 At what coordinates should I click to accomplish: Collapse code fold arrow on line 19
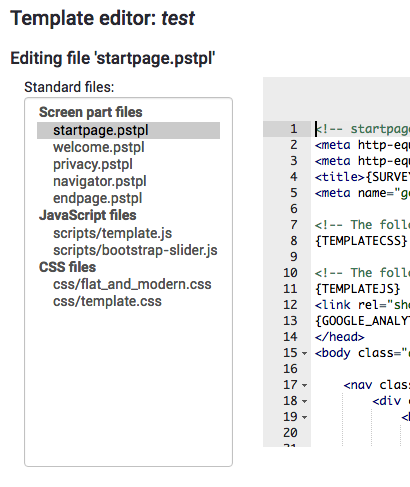[304, 417]
